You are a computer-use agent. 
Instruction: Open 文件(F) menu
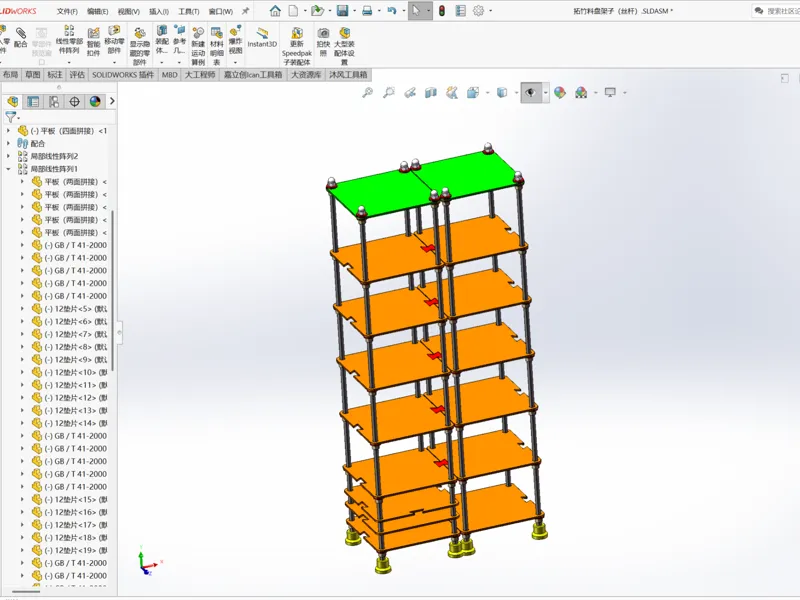coord(67,11)
